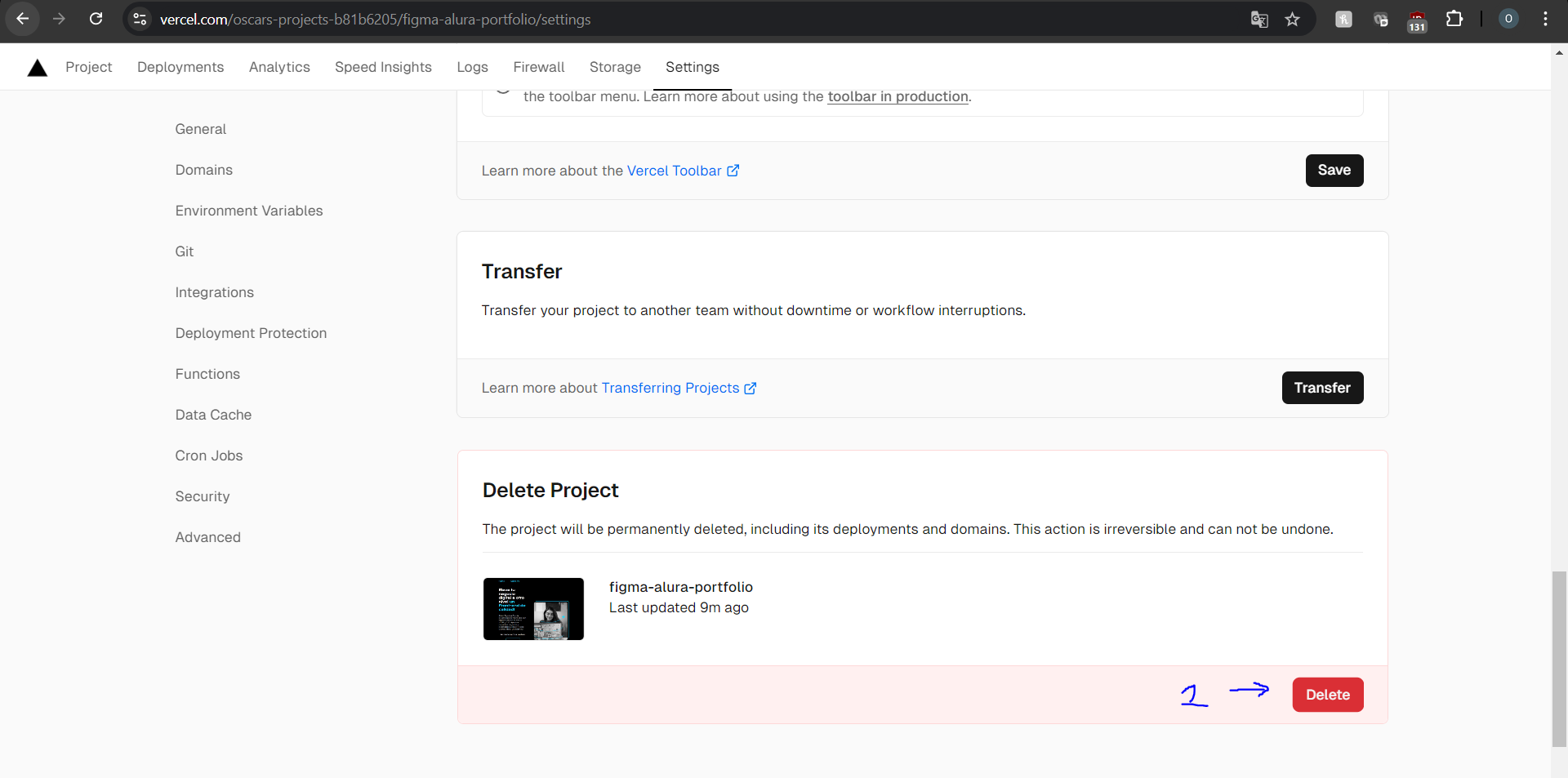The image size is (1568, 778).
Task: Open Deployment Protection settings
Action: pyautogui.click(x=251, y=333)
